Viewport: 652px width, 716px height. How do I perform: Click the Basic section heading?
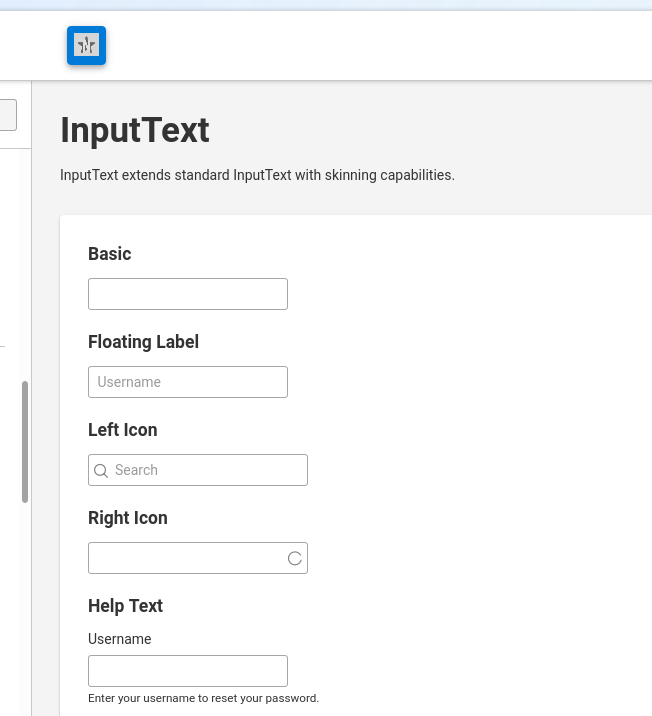pyautogui.click(x=110, y=254)
